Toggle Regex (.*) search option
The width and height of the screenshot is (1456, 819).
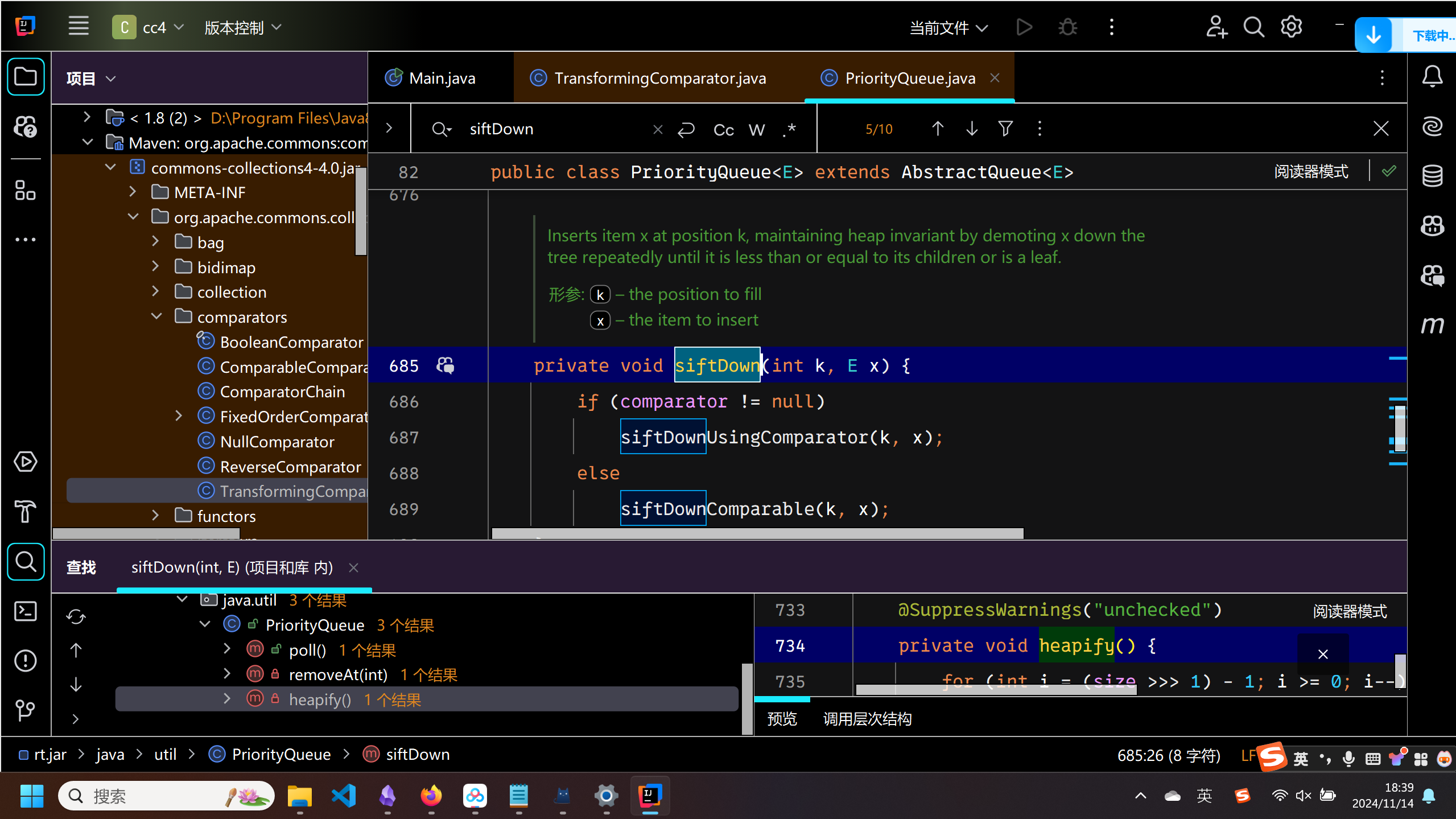(789, 130)
